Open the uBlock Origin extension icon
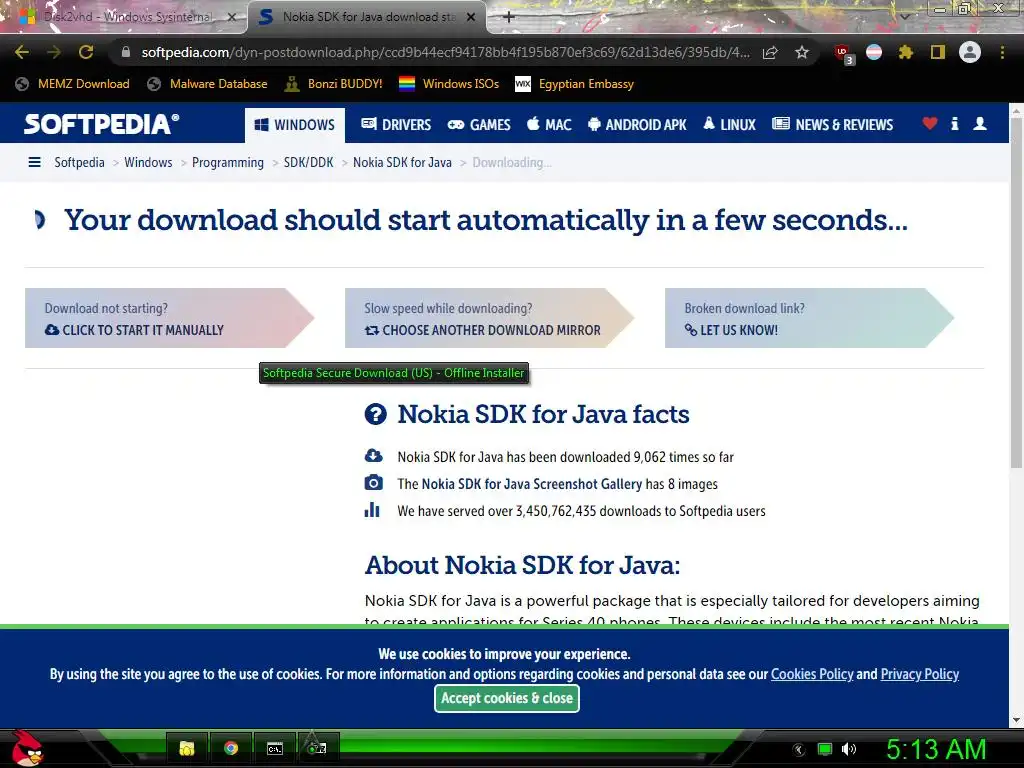Viewport: 1024px width, 768px height. tap(843, 54)
